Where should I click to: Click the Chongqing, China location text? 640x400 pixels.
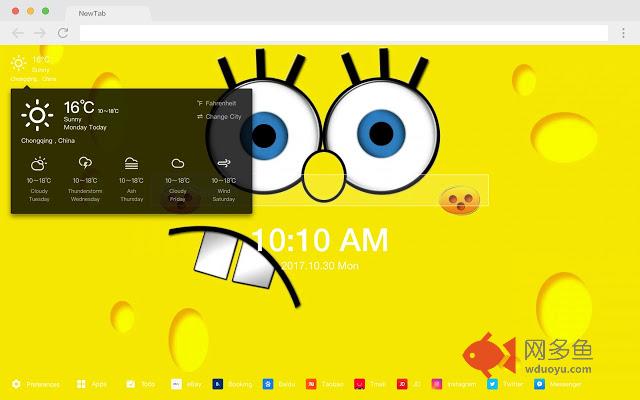[x=48, y=140]
